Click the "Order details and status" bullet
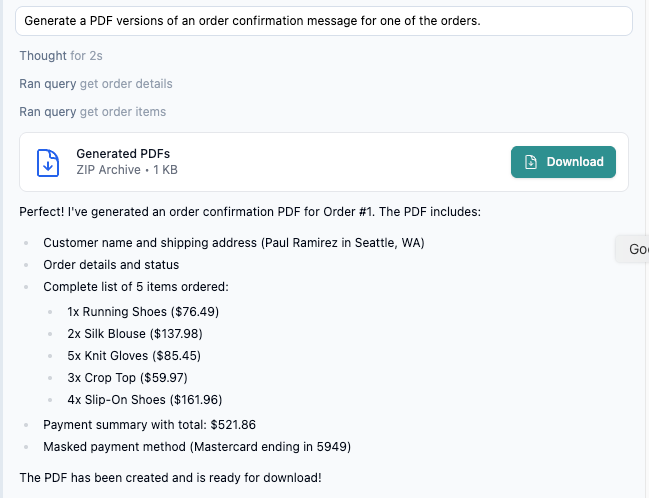Viewport: 649px width, 498px height. [x=111, y=265]
